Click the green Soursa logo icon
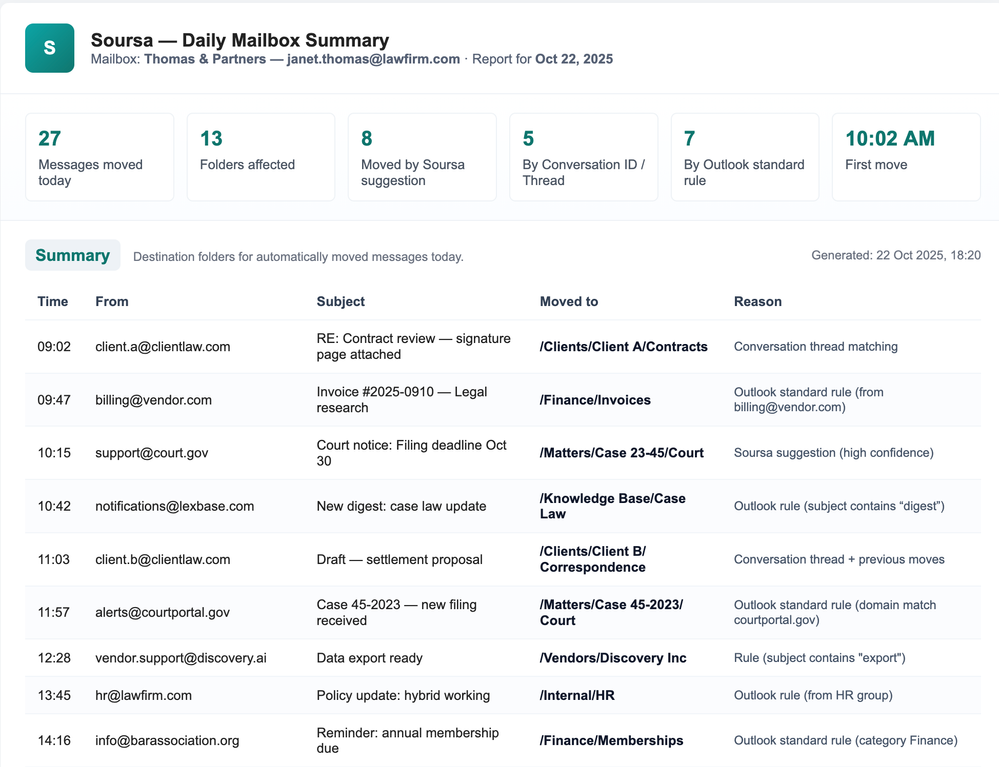The height and width of the screenshot is (767, 999). [50, 48]
